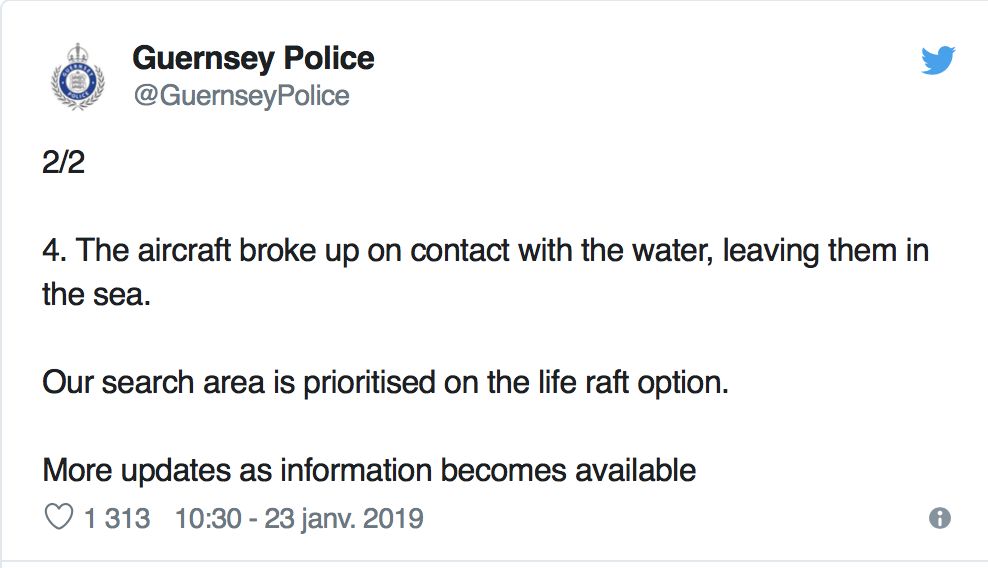Open the Guernsey Police crest avatar
This screenshot has width=988, height=568.
click(77, 77)
